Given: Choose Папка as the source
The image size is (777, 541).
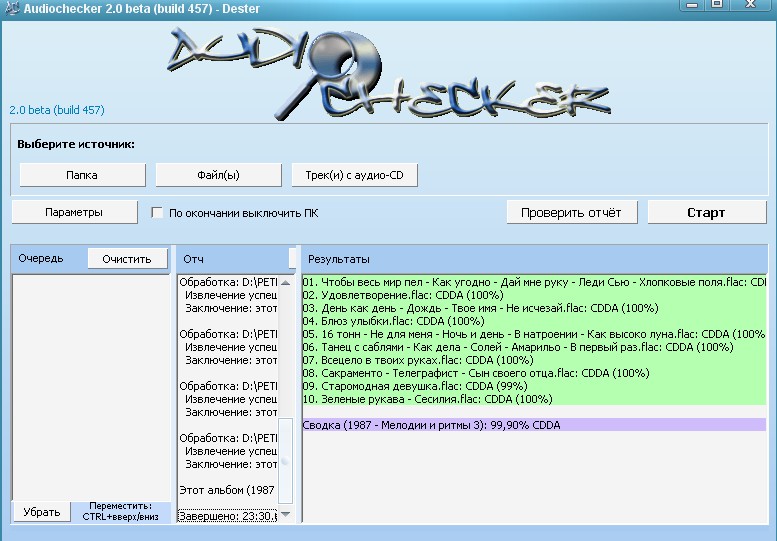Looking at the screenshot, I should tap(81, 175).
